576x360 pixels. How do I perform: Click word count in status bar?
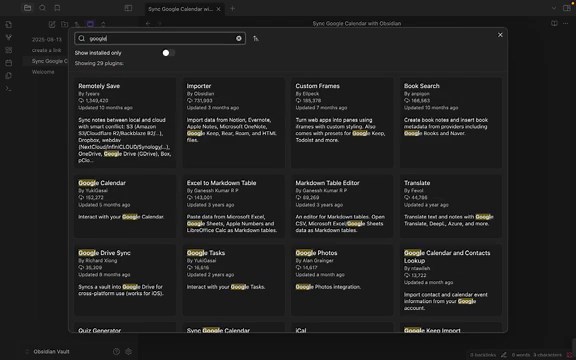(521, 355)
